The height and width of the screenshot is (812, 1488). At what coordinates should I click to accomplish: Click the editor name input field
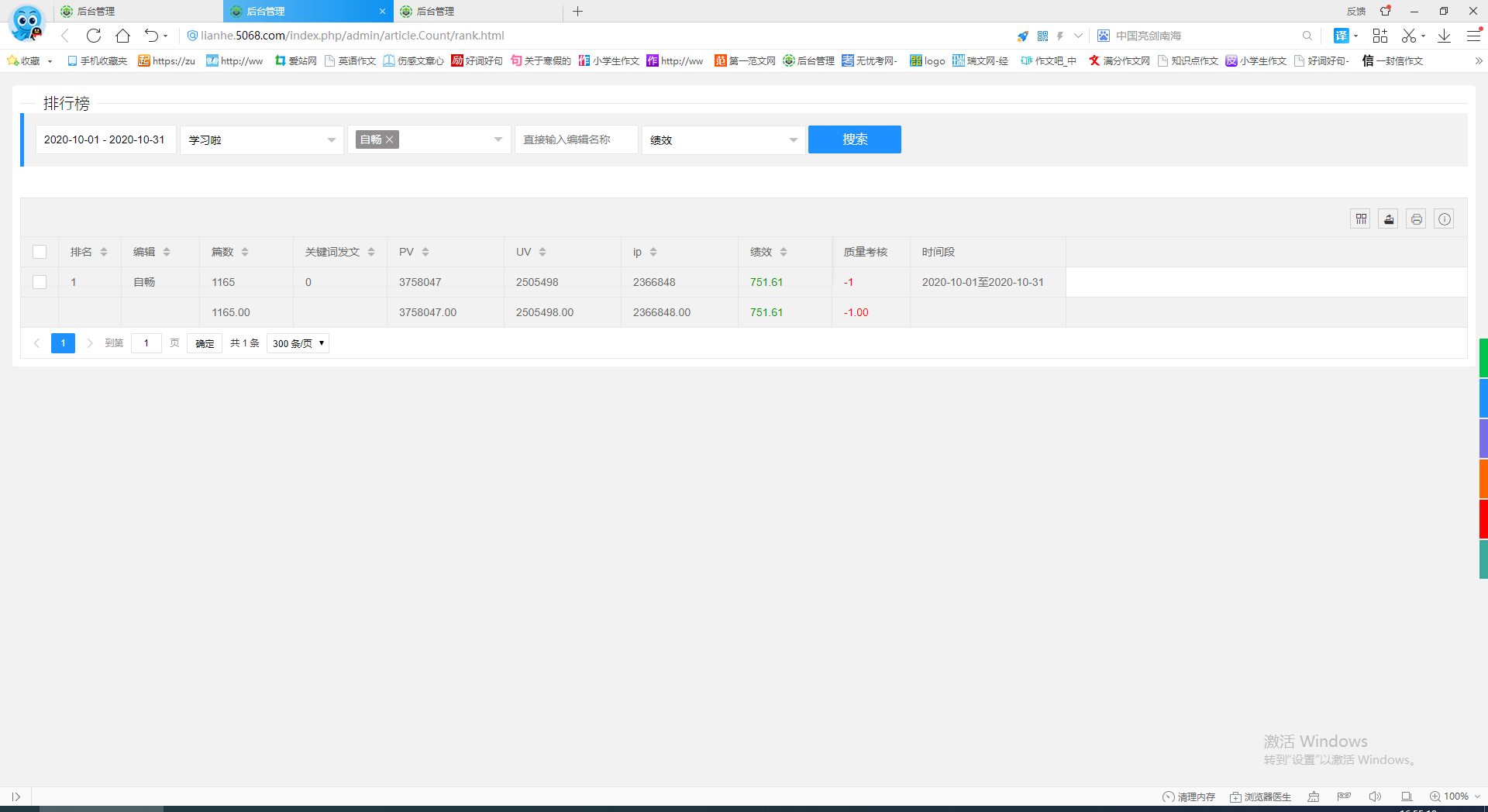(576, 139)
